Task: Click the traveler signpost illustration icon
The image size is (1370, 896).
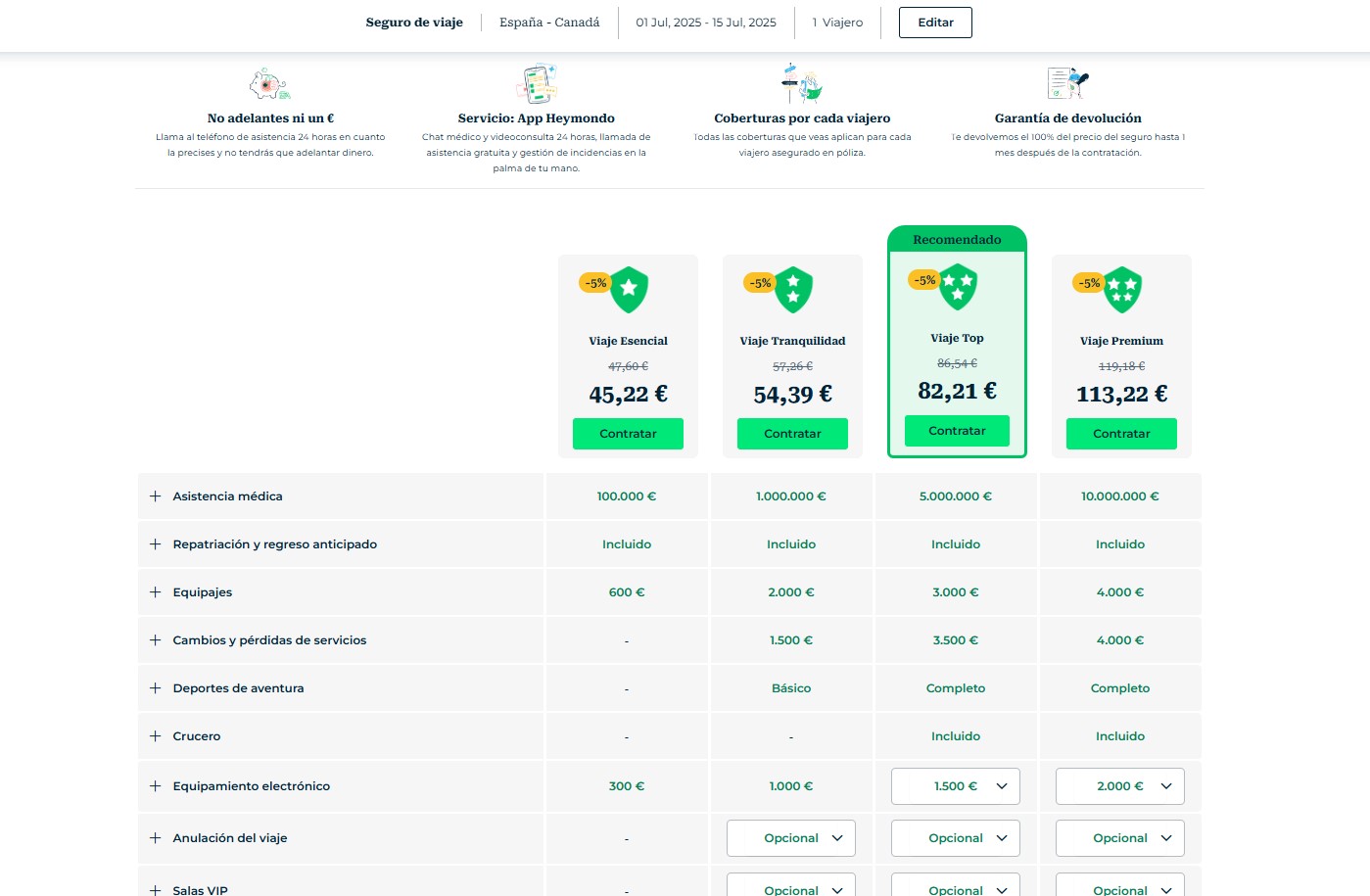Action: point(802,83)
